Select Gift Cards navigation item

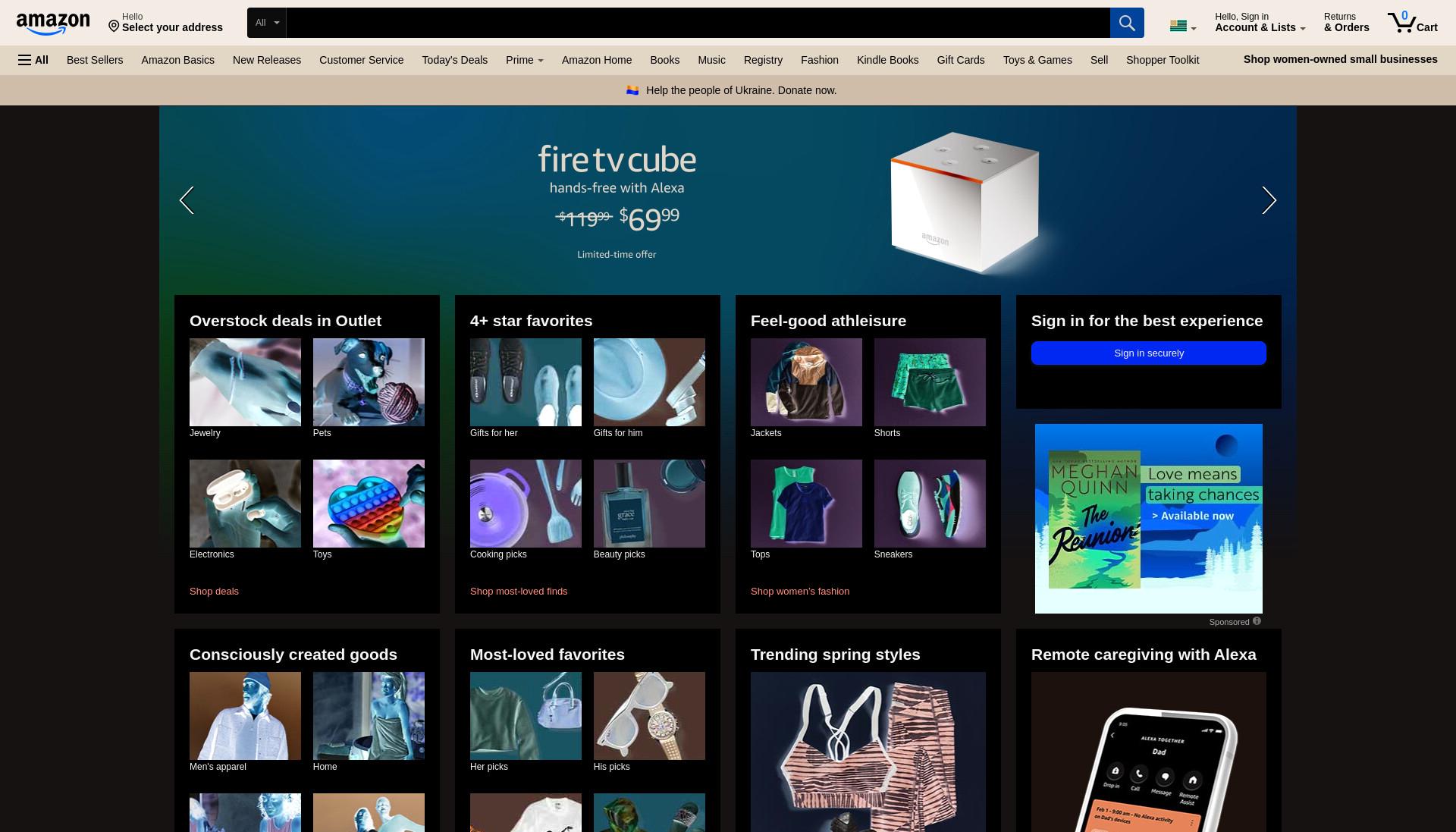tap(960, 60)
